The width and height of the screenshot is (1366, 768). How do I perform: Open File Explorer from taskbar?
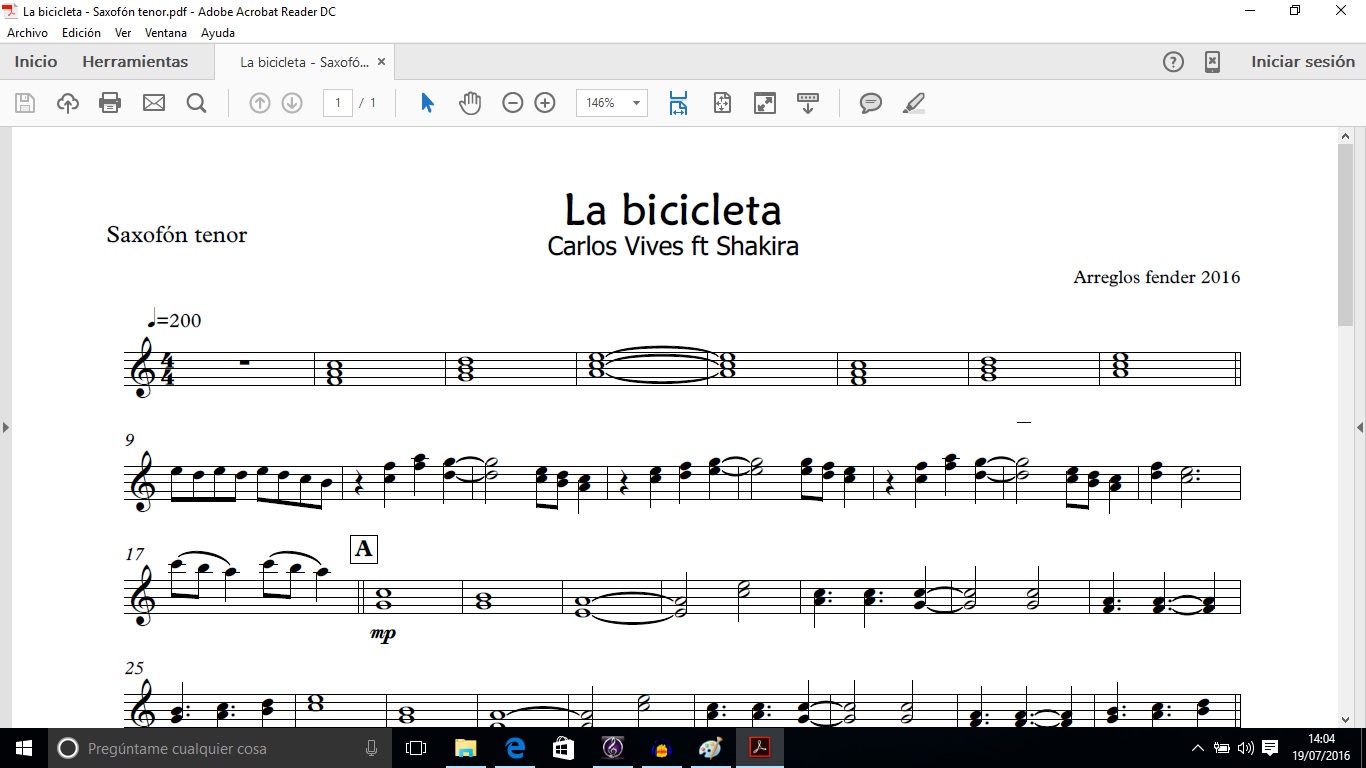tap(465, 748)
